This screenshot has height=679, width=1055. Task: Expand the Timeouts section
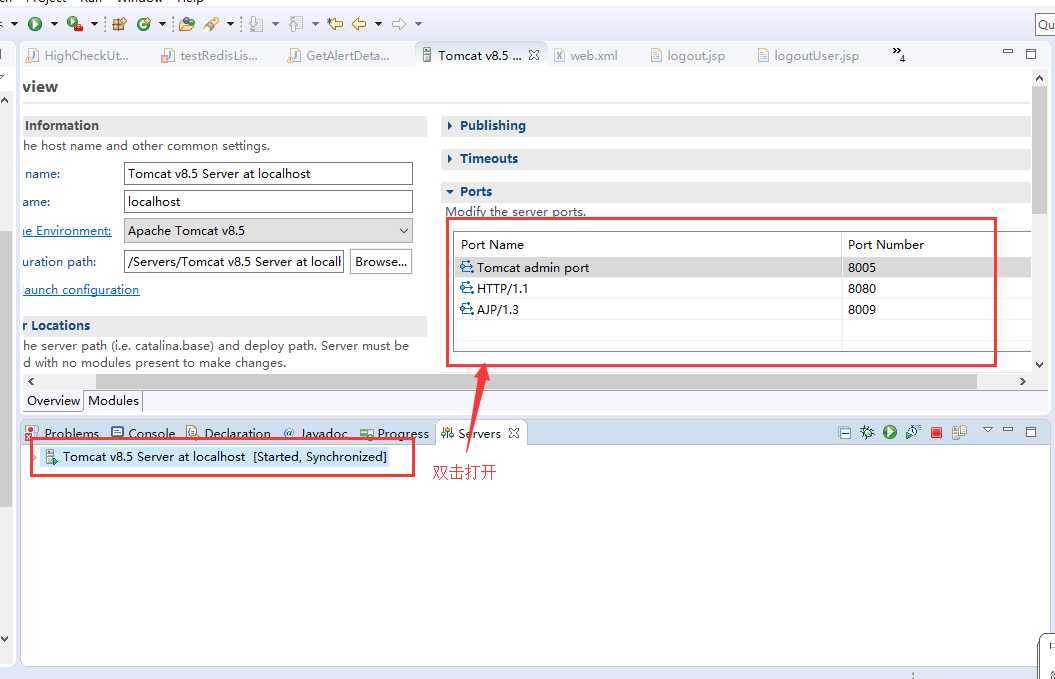click(x=450, y=159)
